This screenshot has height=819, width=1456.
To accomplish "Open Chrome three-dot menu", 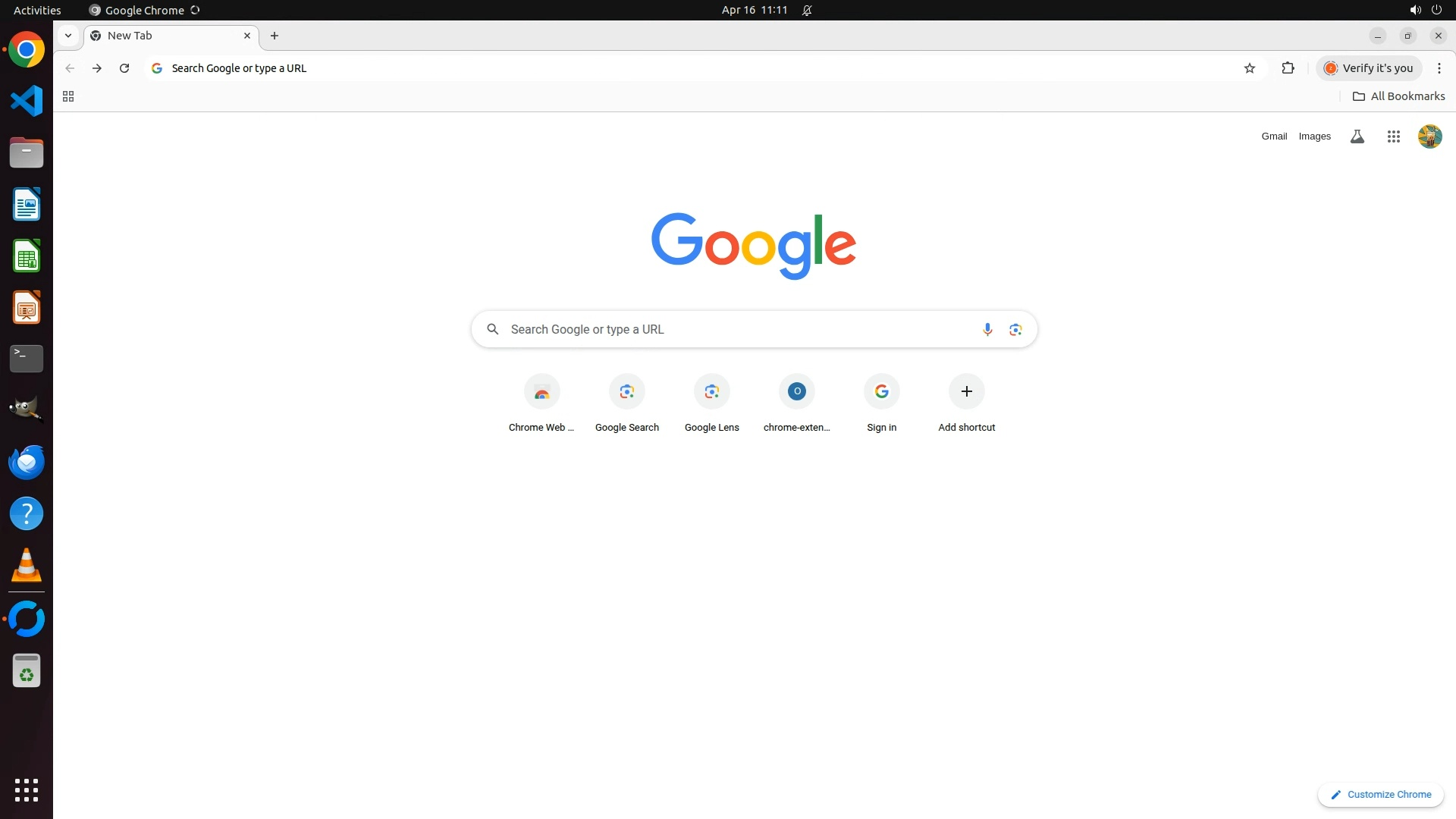I will (x=1439, y=68).
